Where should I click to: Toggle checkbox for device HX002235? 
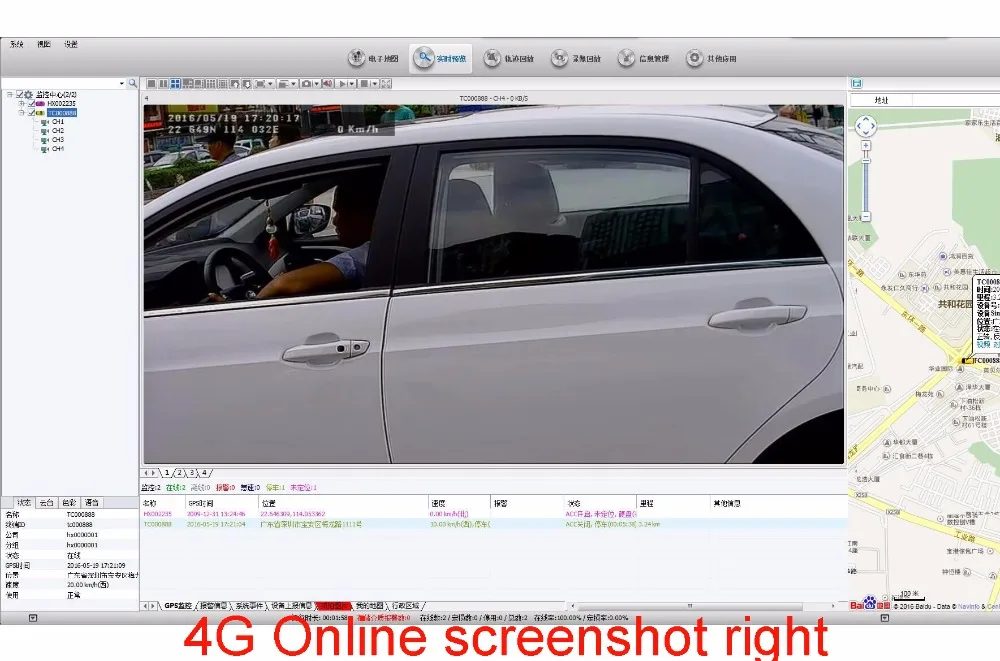click(31, 103)
